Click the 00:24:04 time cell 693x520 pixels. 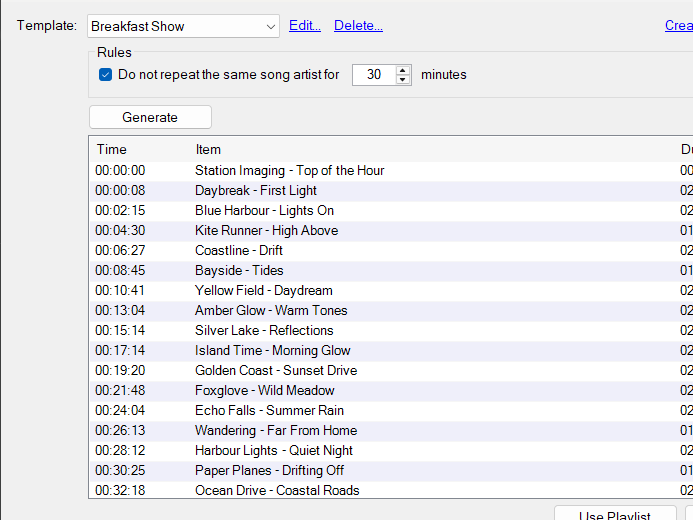pyautogui.click(x=120, y=410)
